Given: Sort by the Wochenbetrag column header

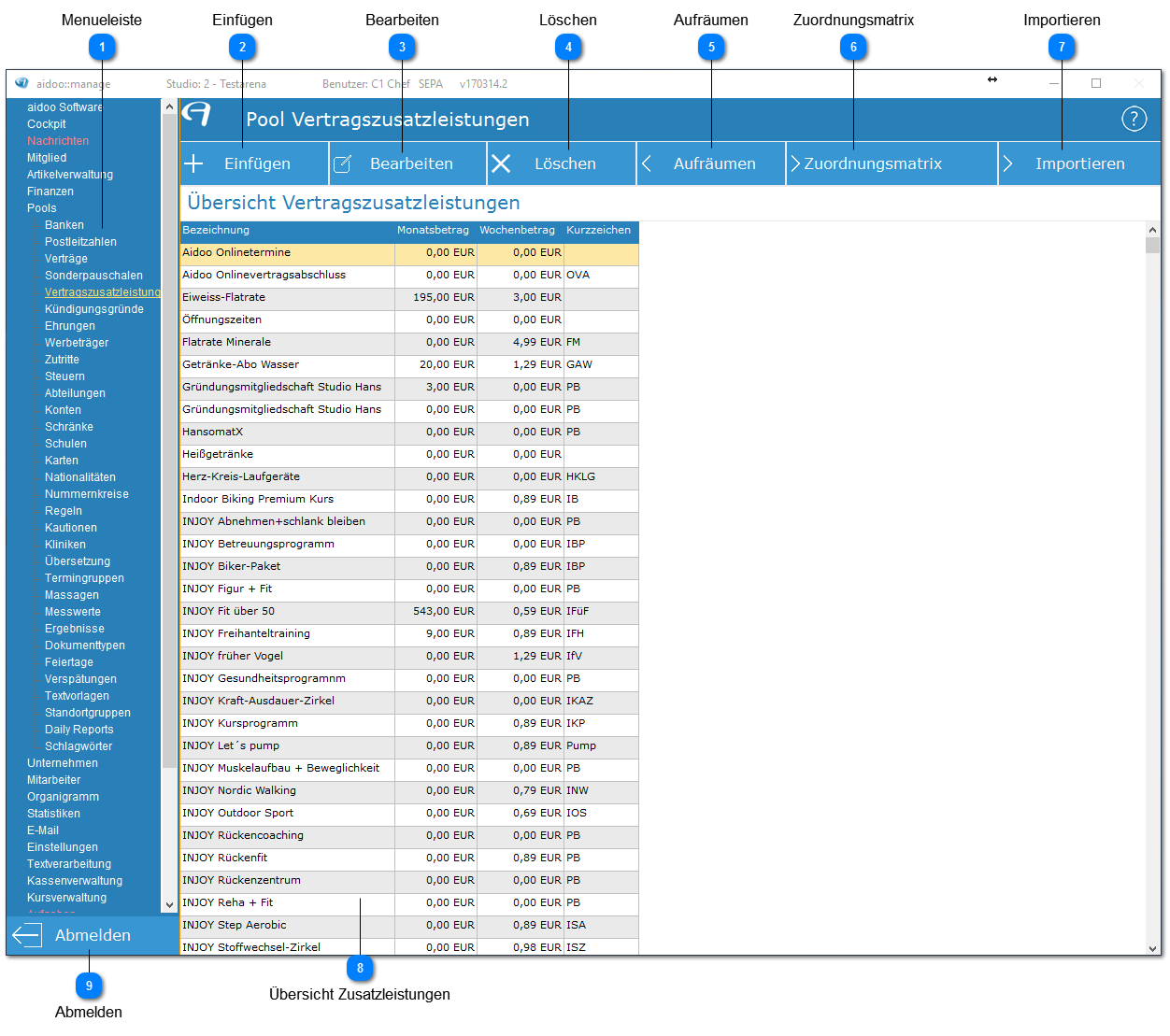Looking at the screenshot, I should (x=520, y=231).
